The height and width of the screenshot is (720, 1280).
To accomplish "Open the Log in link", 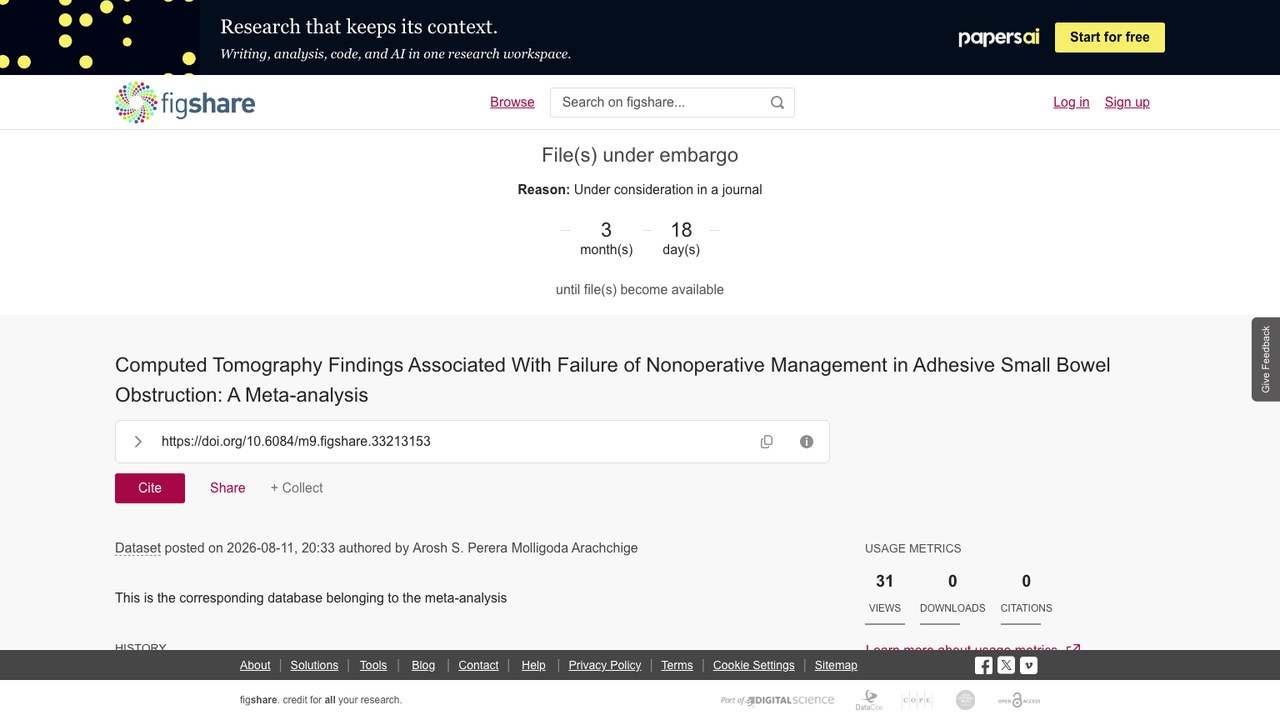I will pos(1071,102).
